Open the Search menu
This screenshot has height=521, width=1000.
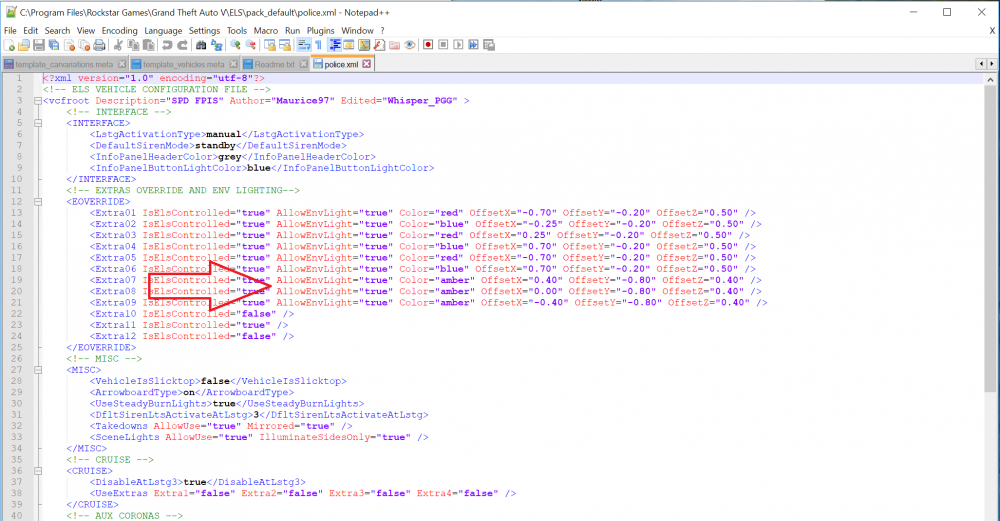57,31
